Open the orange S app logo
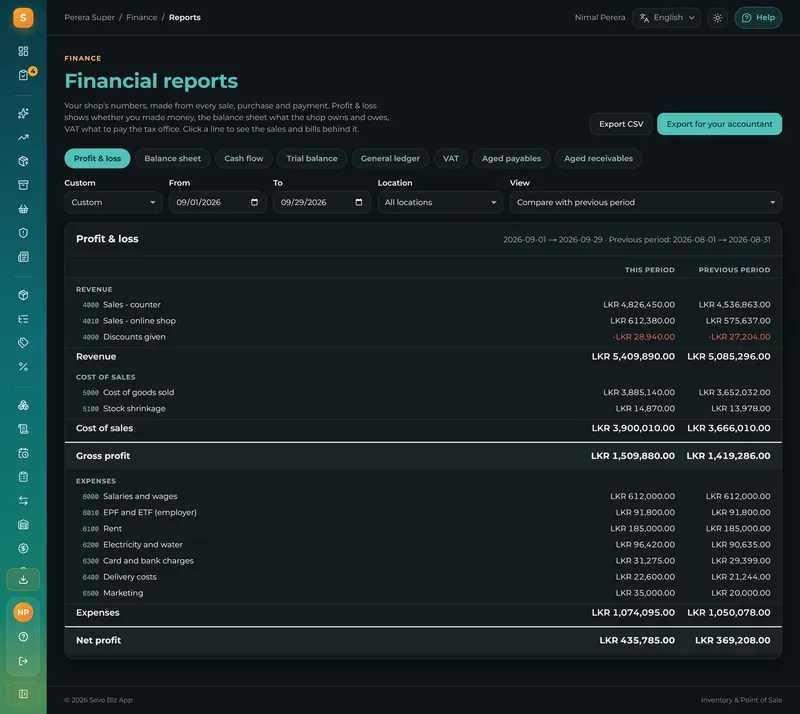 [23, 18]
